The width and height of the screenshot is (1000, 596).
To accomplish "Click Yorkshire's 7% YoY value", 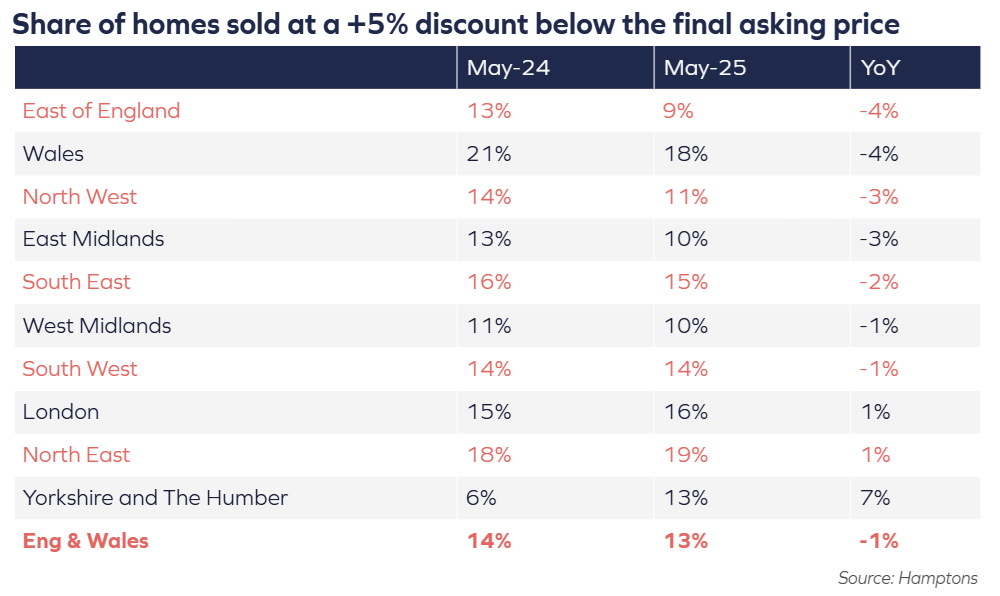I will [x=875, y=498].
